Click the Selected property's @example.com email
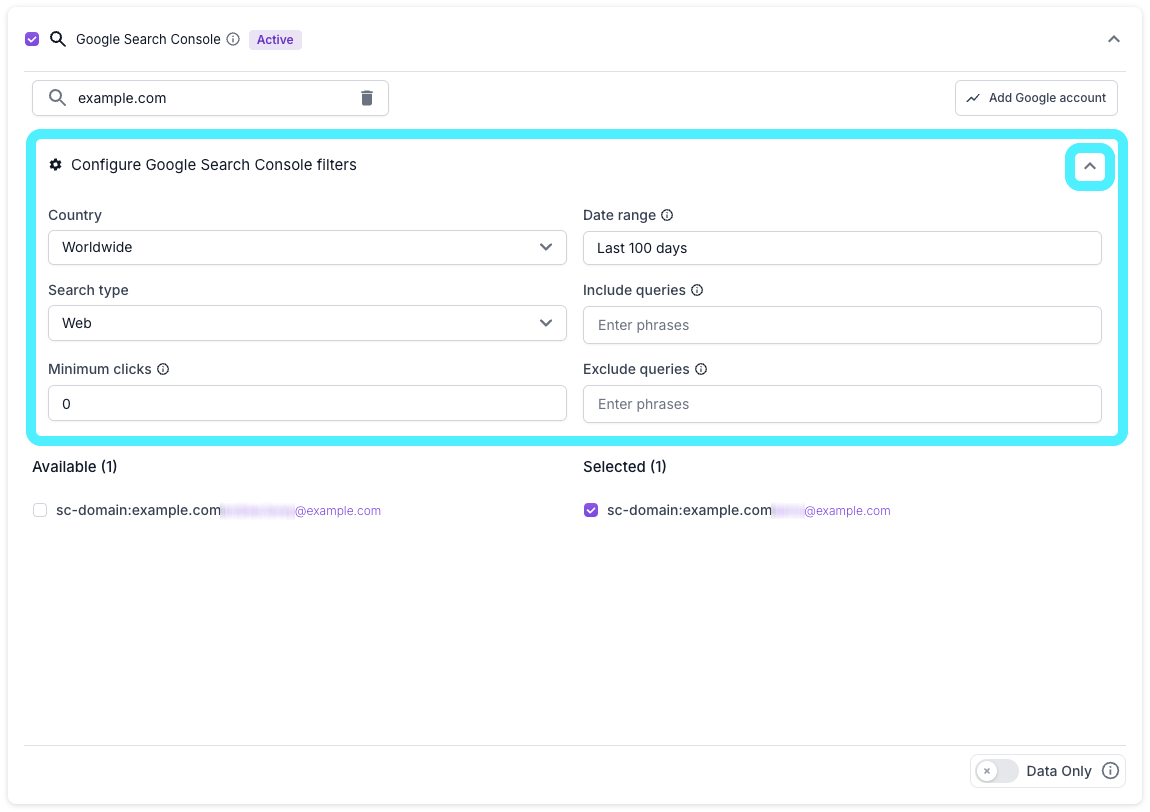The height and width of the screenshot is (812, 1150). pyautogui.click(x=847, y=511)
